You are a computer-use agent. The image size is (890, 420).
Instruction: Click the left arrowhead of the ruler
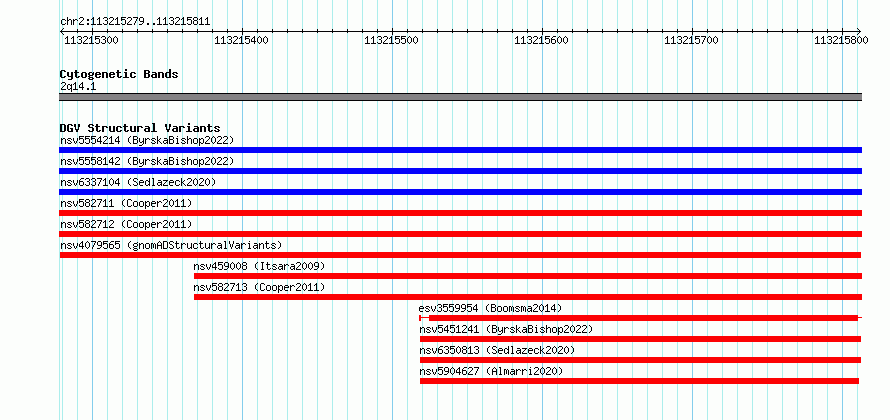[62, 32]
